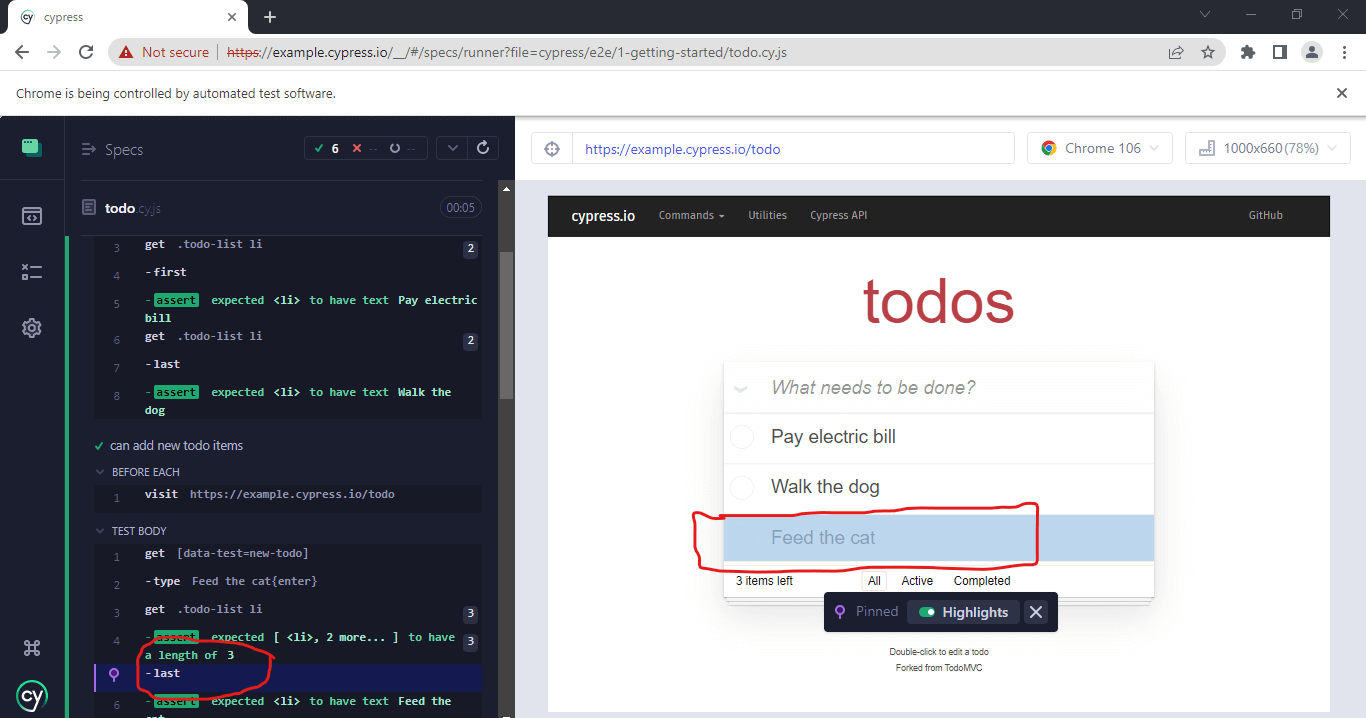The width and height of the screenshot is (1366, 718).
Task: Open the 1000x660 viewport dropdown
Action: [x=1268, y=148]
